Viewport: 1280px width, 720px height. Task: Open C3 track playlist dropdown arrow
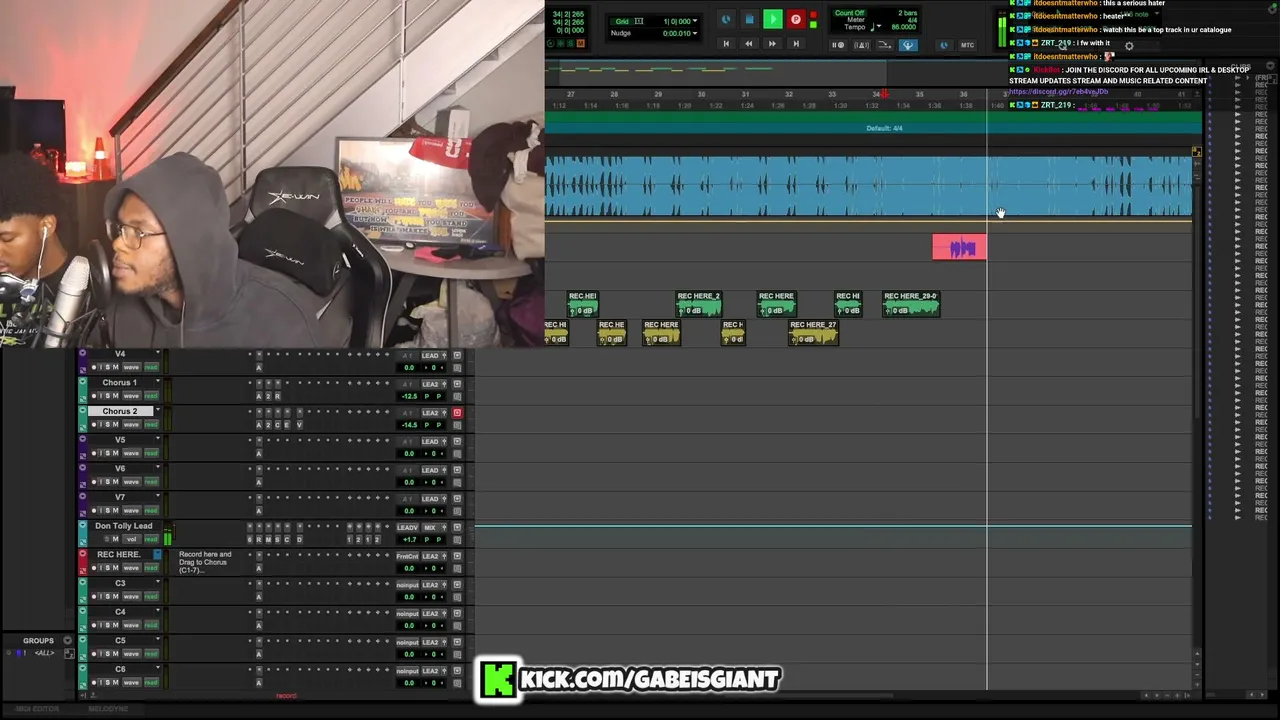(x=158, y=581)
